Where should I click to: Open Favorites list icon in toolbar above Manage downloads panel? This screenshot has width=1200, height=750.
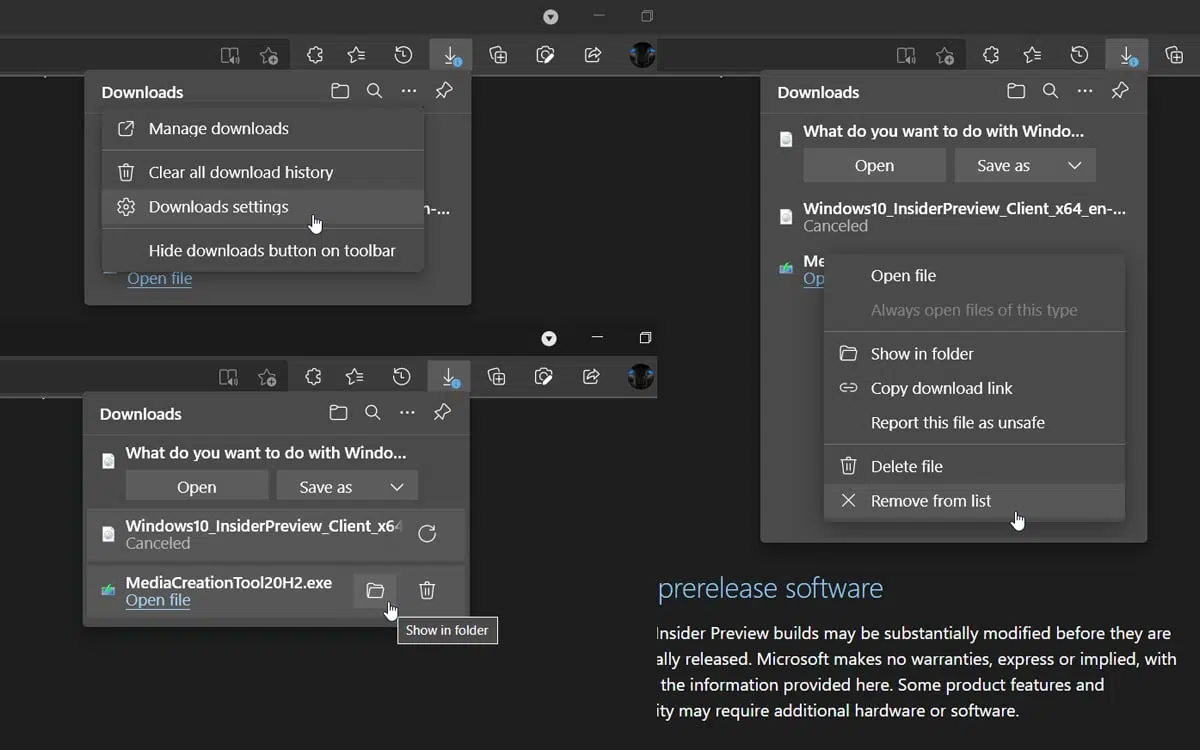(x=356, y=55)
